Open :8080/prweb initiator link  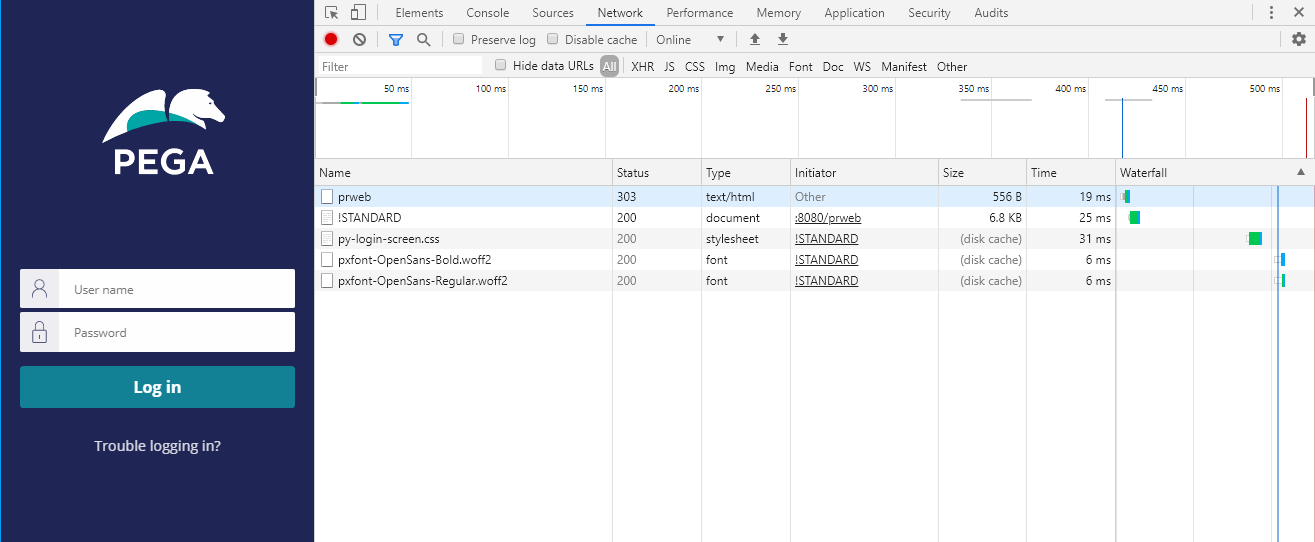pos(828,218)
